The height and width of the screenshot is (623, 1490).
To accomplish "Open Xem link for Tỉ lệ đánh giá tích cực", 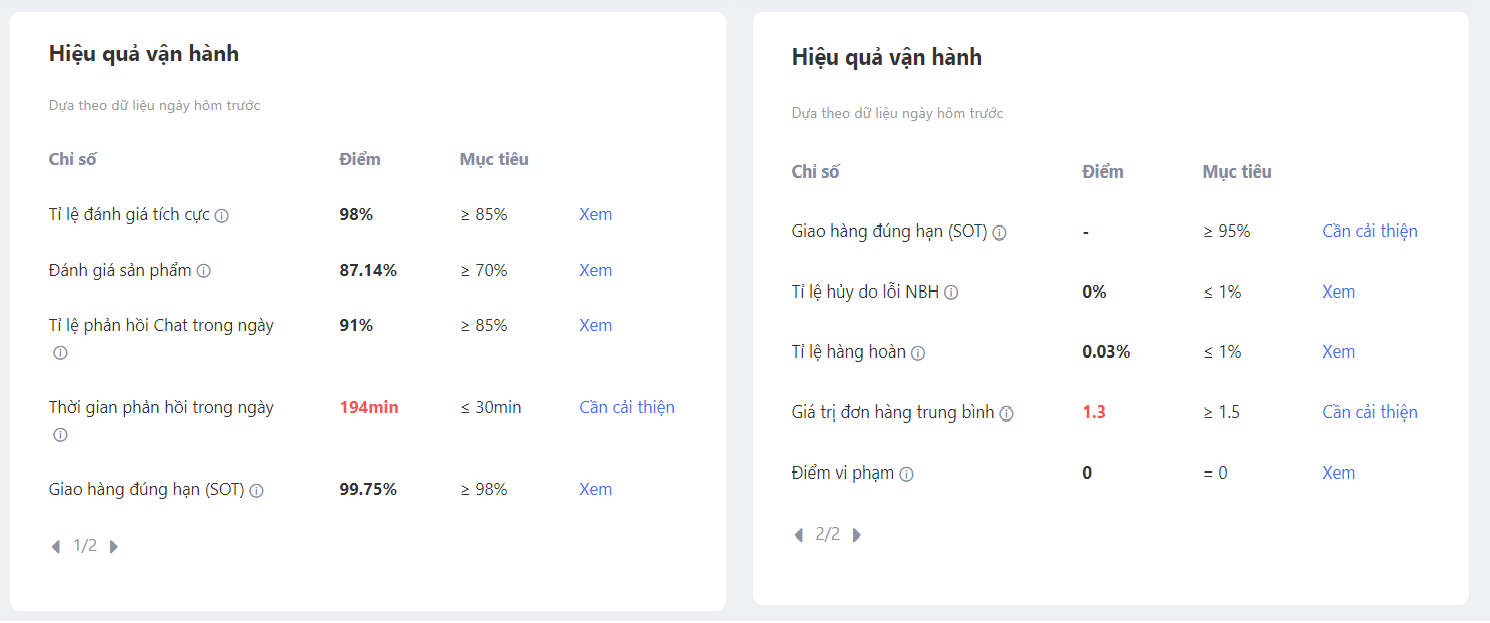I will 595,214.
